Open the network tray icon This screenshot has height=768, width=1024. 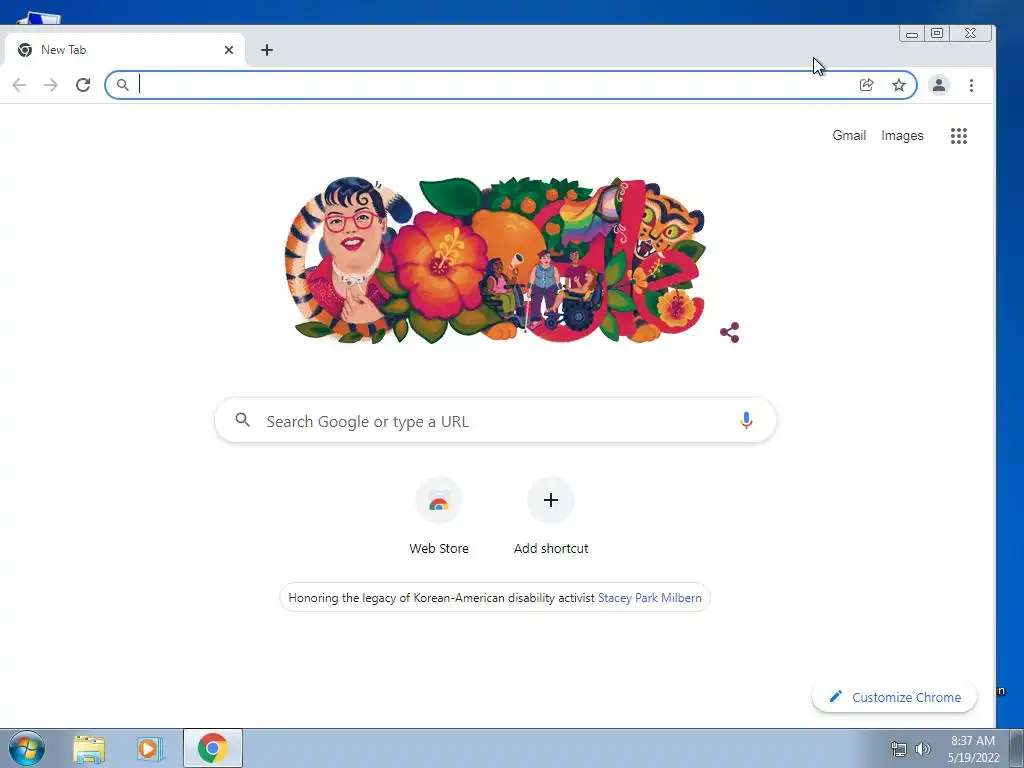tap(899, 749)
